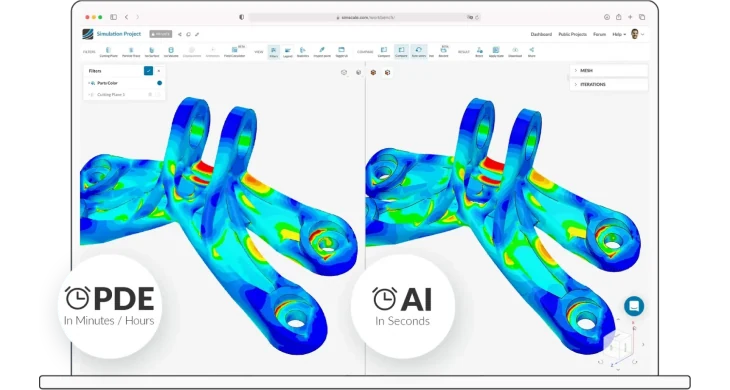Image resolution: width=730 pixels, height=390 pixels.
Task: Click the simscale.com address bar
Action: click(364, 17)
